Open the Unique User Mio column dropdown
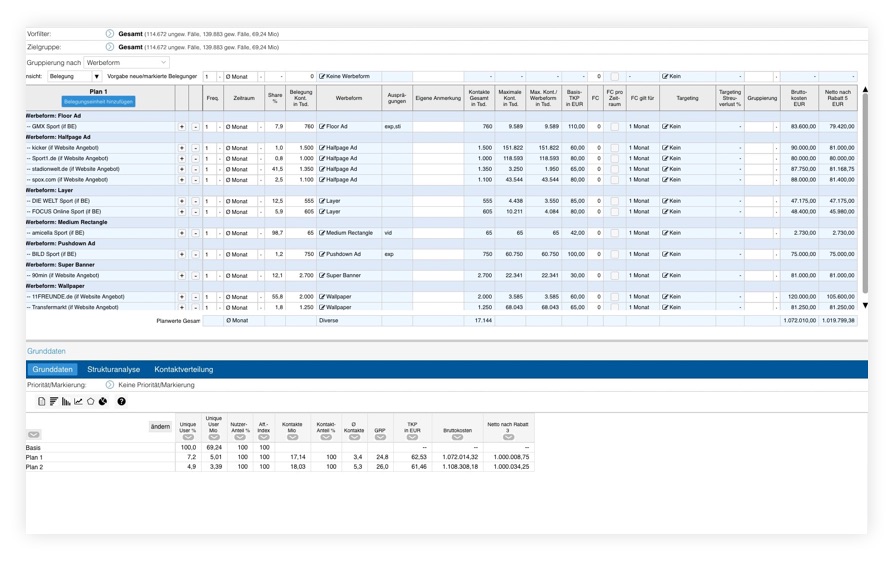 213,438
